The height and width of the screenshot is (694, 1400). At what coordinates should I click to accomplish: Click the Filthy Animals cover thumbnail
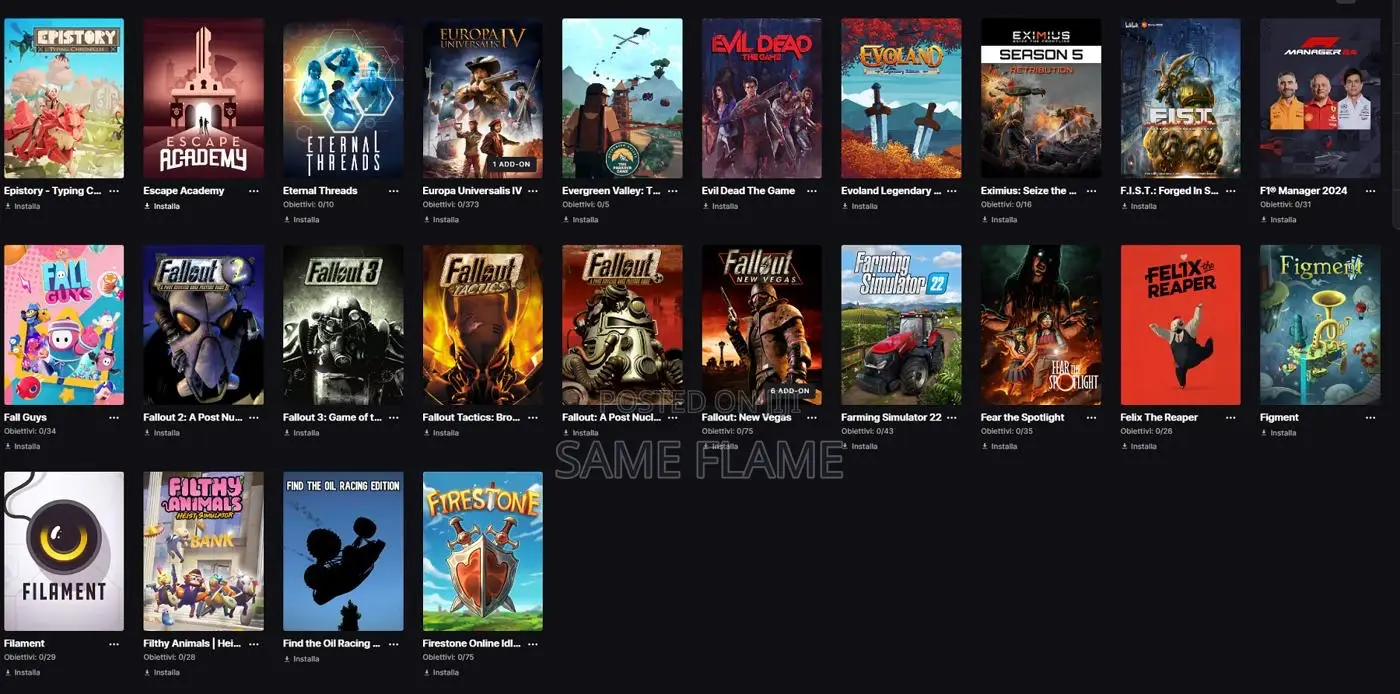tap(203, 551)
